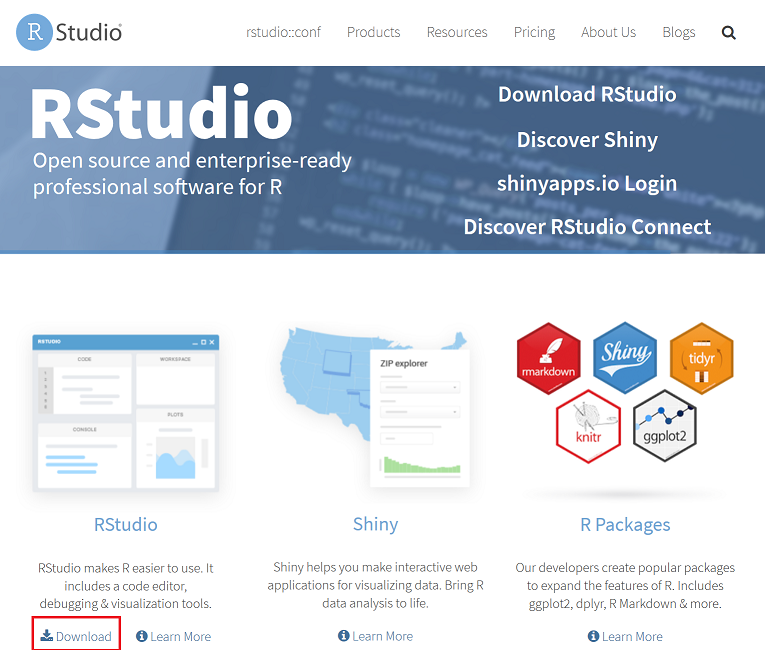Click the Discover RStudio Connect link
The width and height of the screenshot is (765, 650).
click(587, 227)
